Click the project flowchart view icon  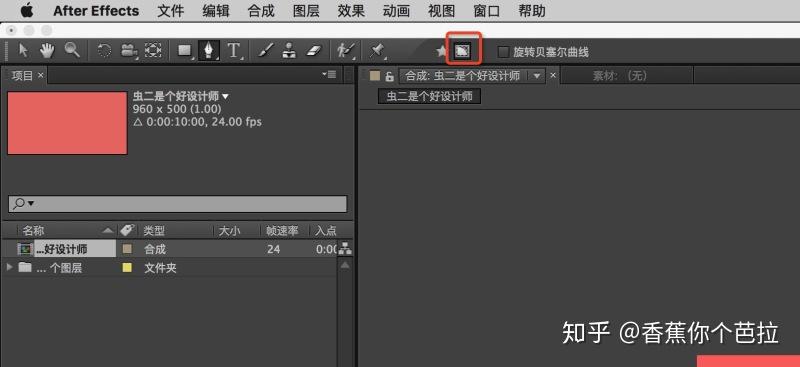click(345, 249)
